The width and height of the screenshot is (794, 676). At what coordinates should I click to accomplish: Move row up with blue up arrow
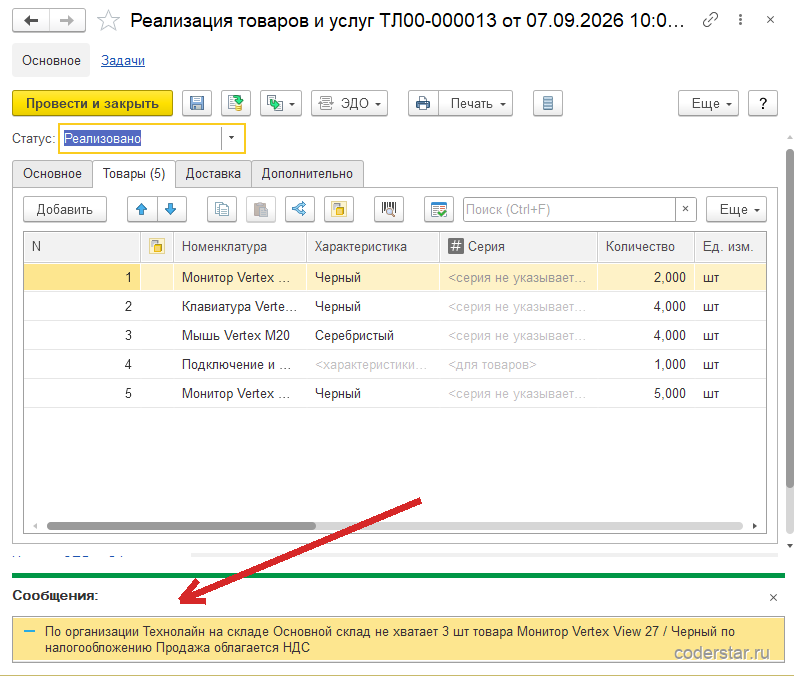tap(142, 209)
